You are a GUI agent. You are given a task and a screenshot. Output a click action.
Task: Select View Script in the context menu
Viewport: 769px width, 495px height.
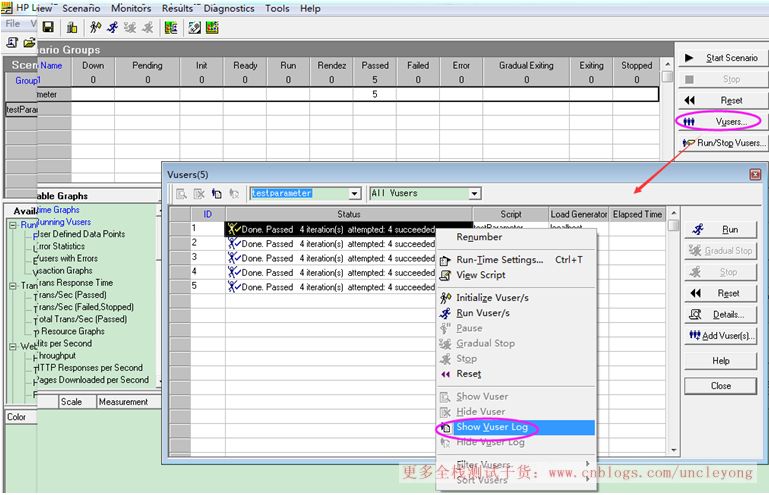[x=516, y=275]
